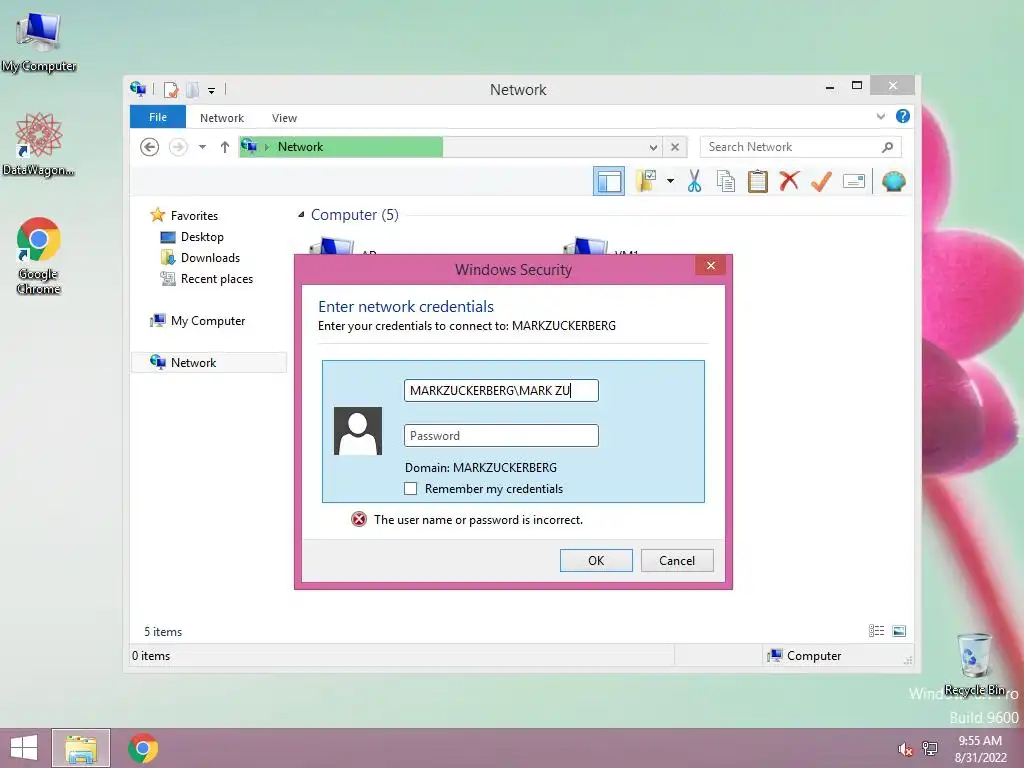The width and height of the screenshot is (1024, 768).
Task: Switch to details view icon in status bar
Action: tap(876, 630)
